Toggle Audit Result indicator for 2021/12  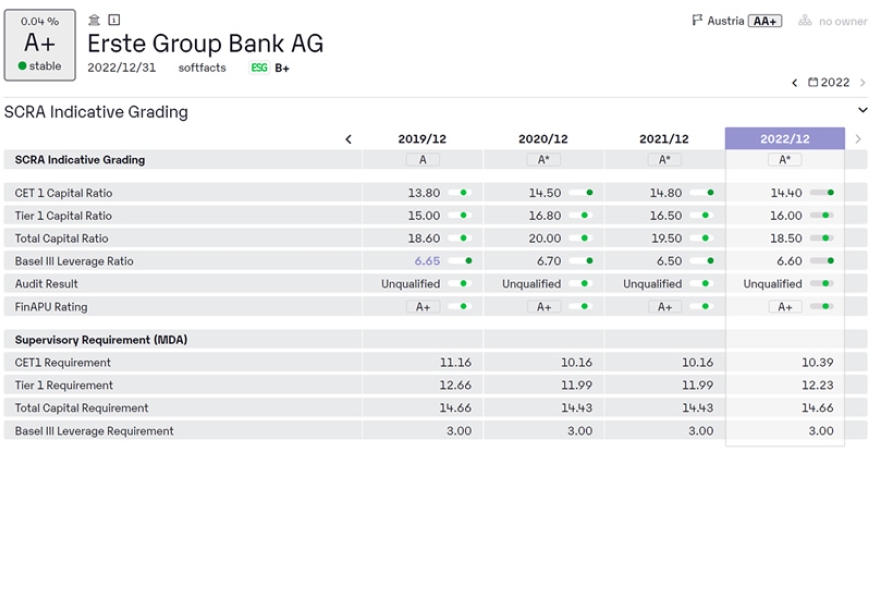(703, 284)
